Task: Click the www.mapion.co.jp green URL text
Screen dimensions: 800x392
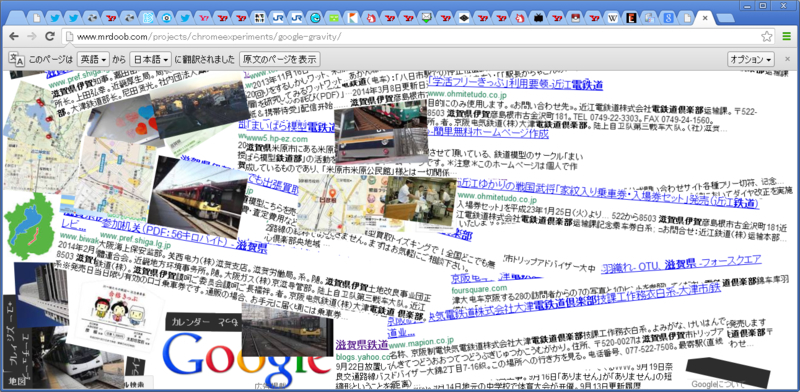Action: [420, 340]
